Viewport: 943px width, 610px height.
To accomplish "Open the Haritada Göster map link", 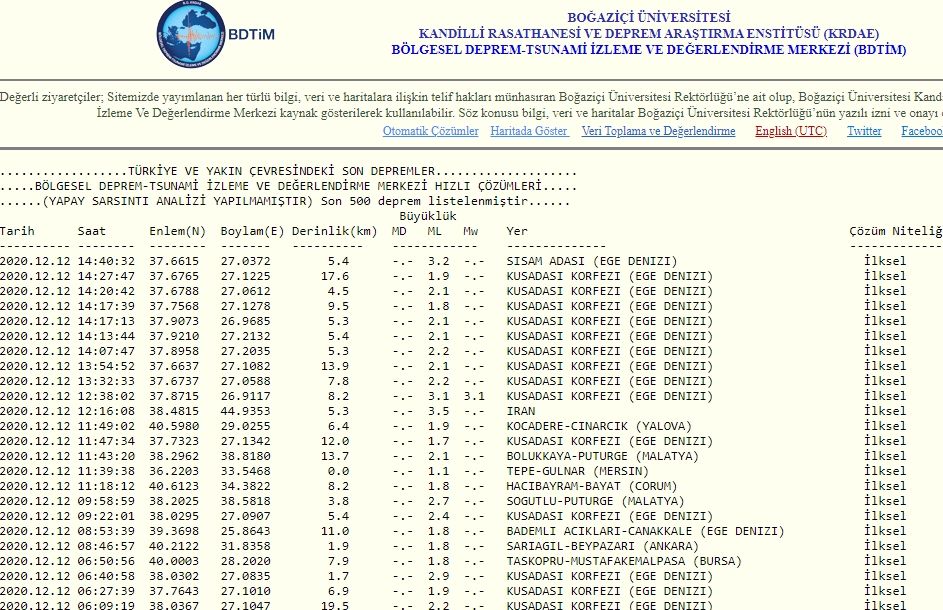I will point(529,131).
